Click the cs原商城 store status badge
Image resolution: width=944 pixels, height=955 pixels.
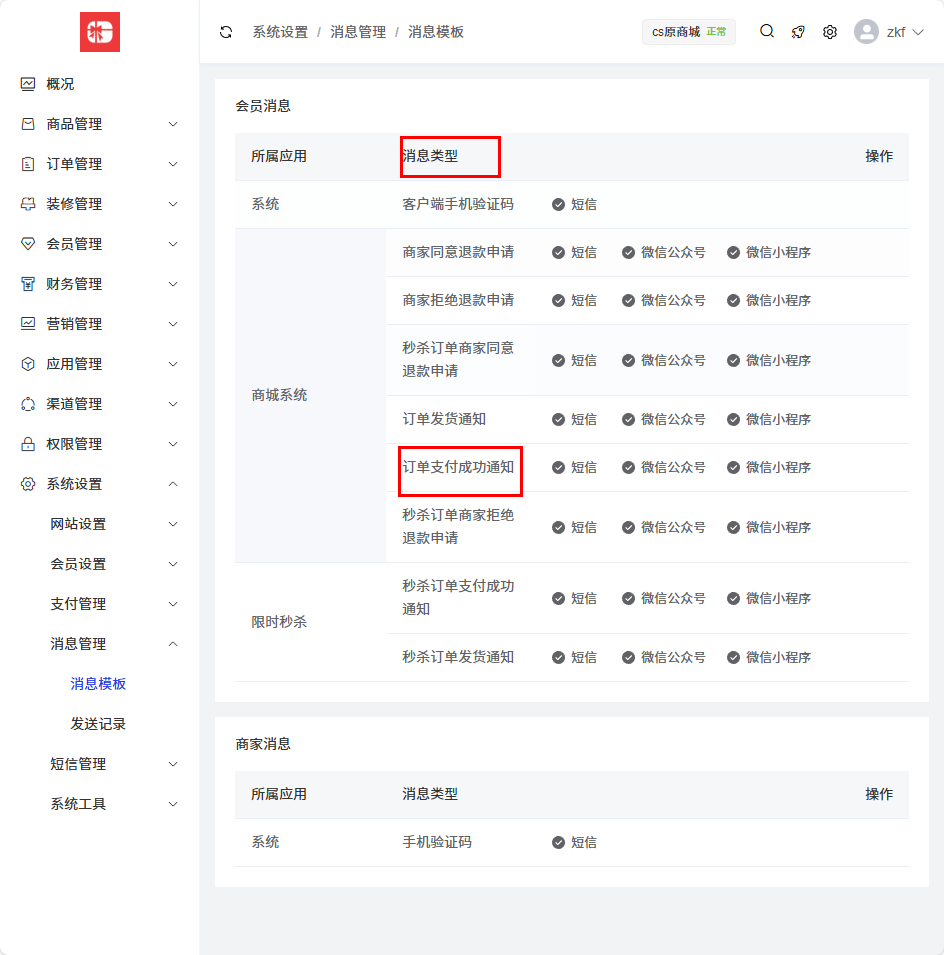coord(688,32)
